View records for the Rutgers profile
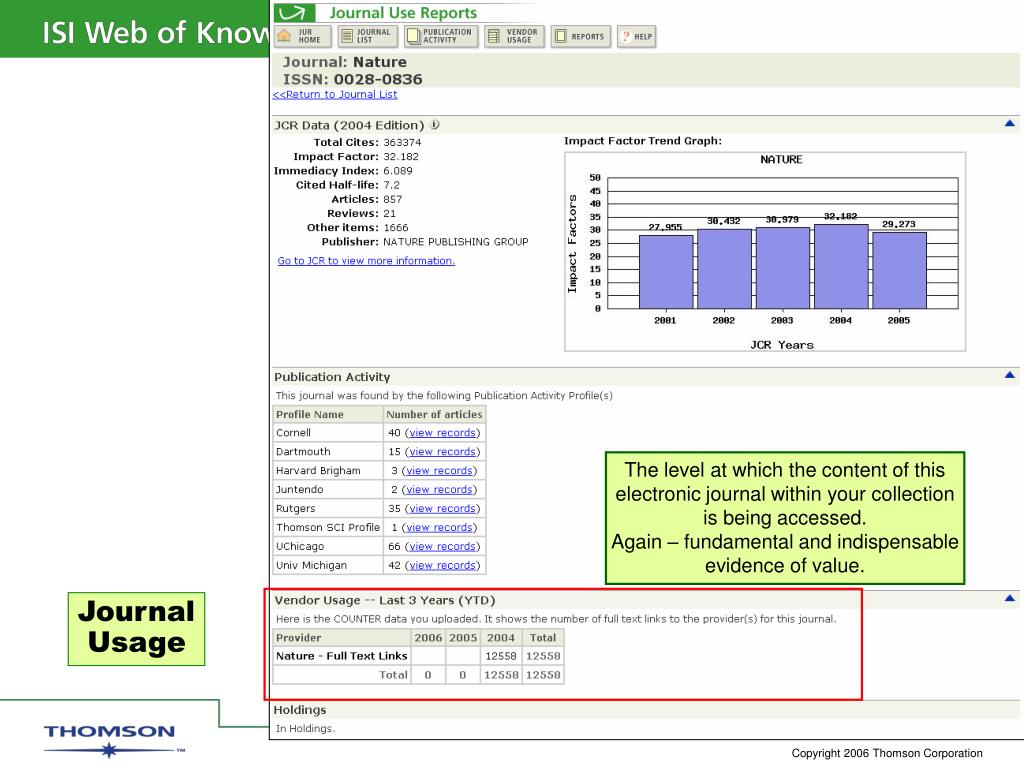The width and height of the screenshot is (1024, 768). 442,509
